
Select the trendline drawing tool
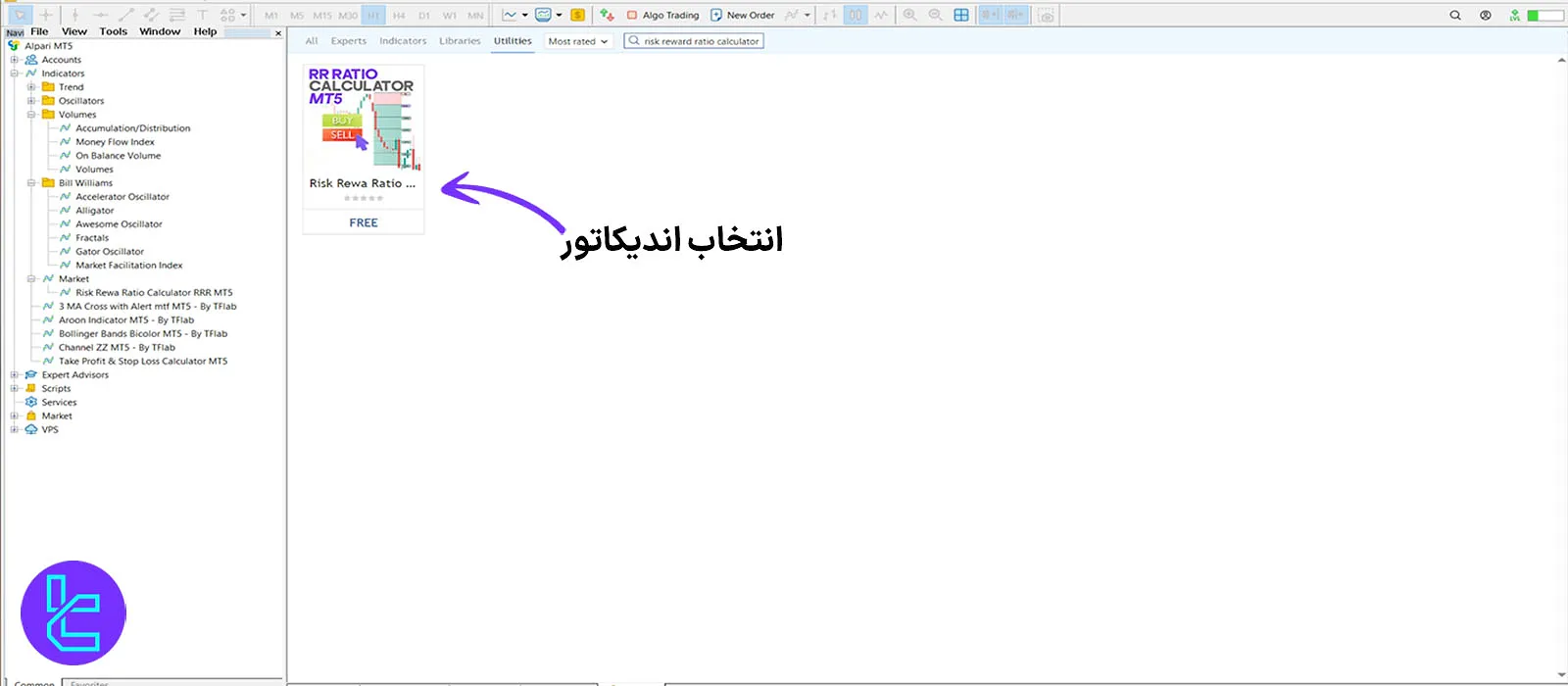point(126,15)
